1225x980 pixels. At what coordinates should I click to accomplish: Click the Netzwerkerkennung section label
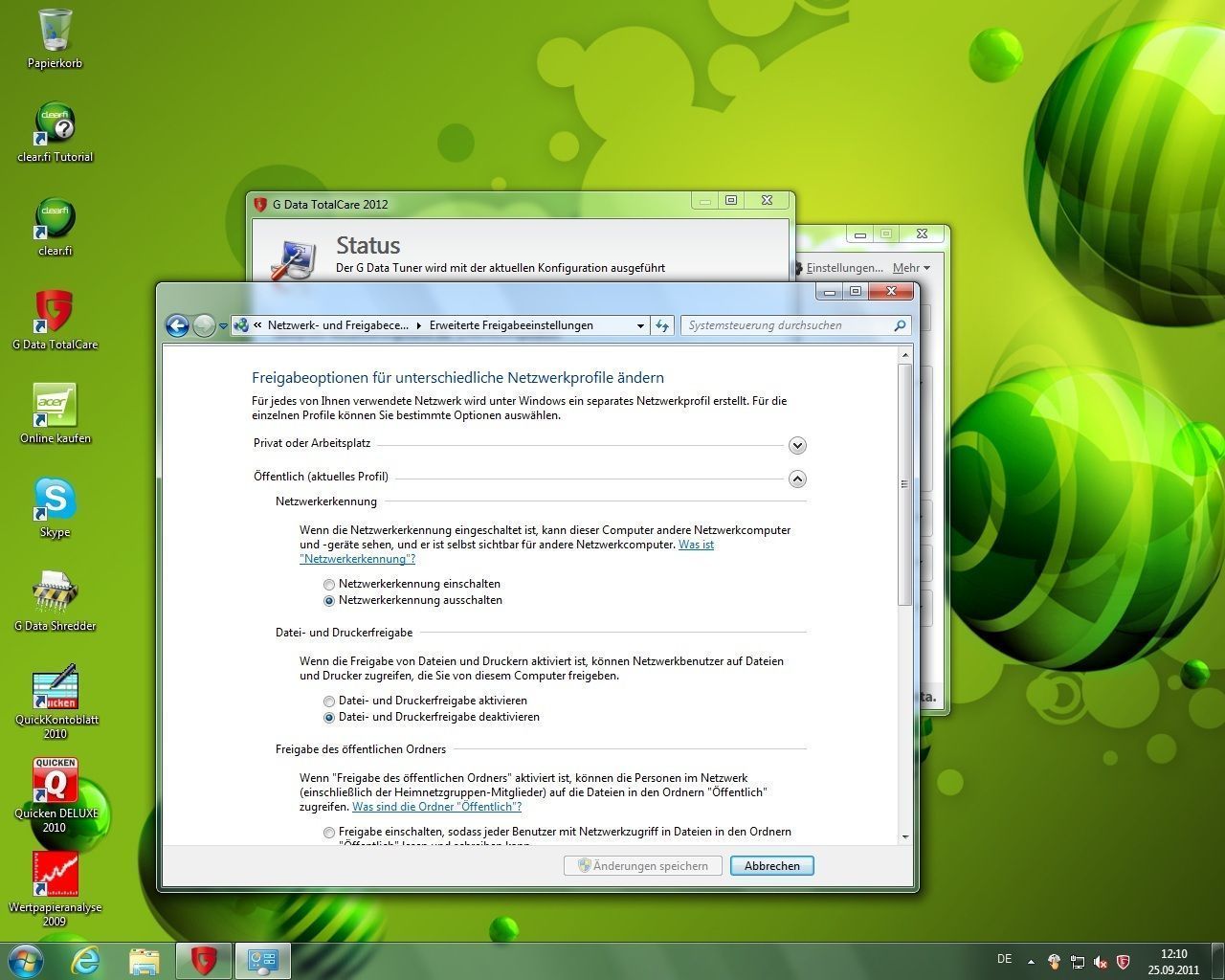coord(326,501)
